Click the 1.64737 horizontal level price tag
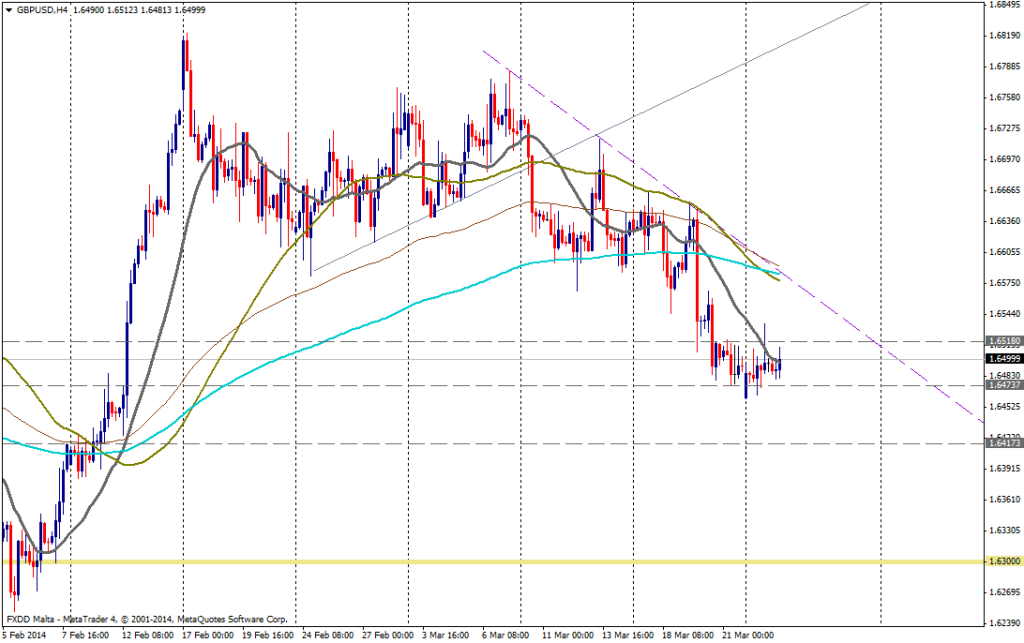The height and width of the screenshot is (643, 1024). 1003,384
